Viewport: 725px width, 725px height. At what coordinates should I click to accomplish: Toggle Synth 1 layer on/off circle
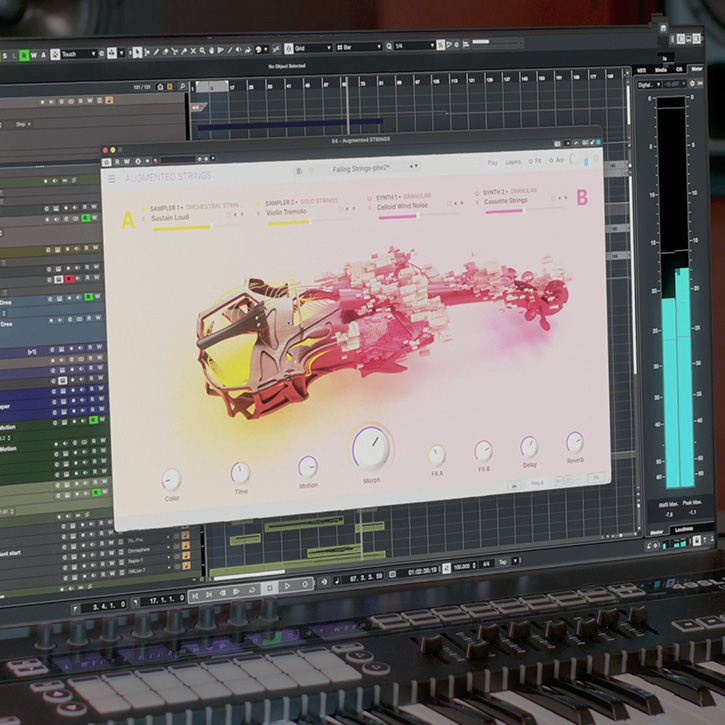point(369,198)
